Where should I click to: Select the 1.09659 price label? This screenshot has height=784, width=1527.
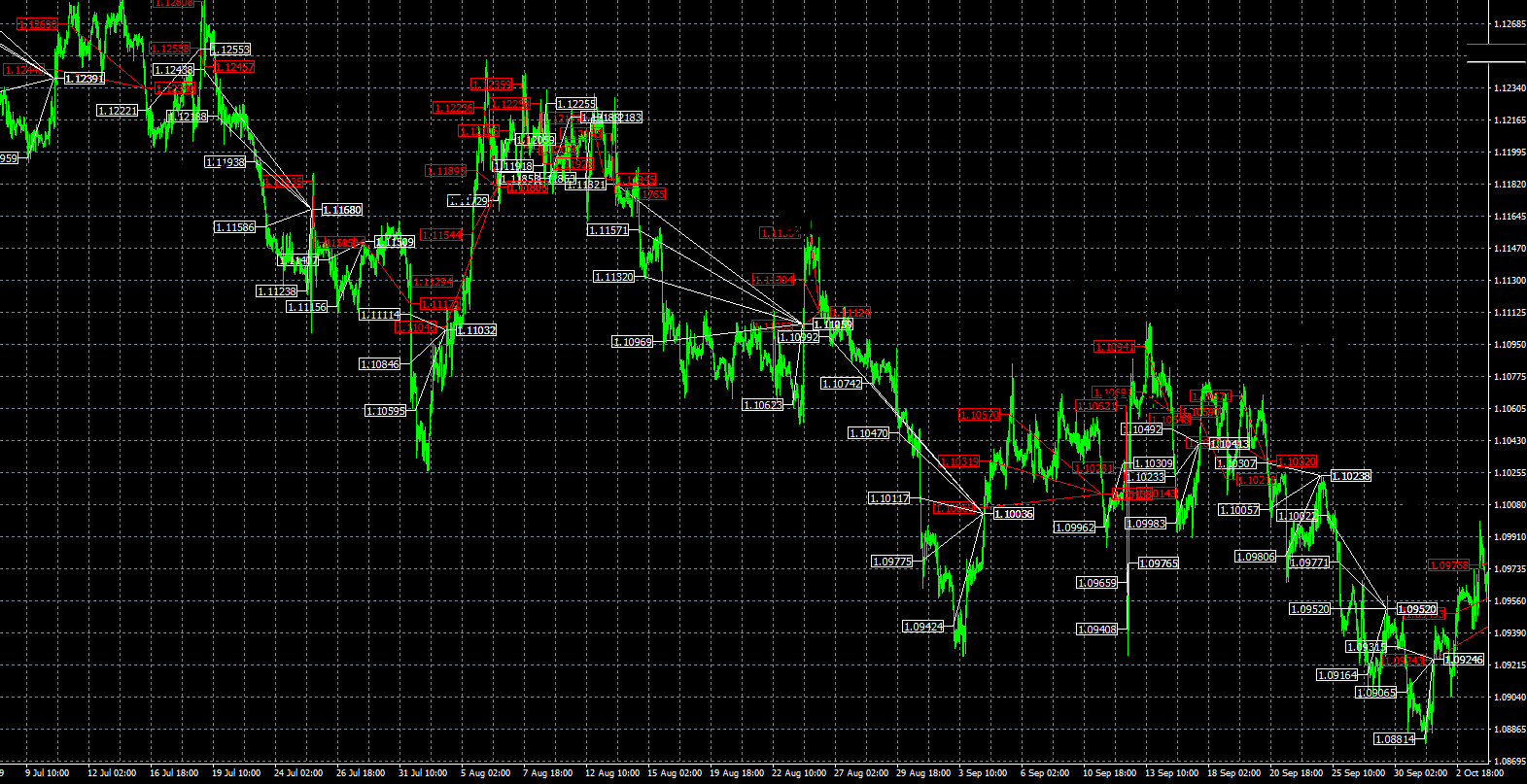pos(1097,583)
